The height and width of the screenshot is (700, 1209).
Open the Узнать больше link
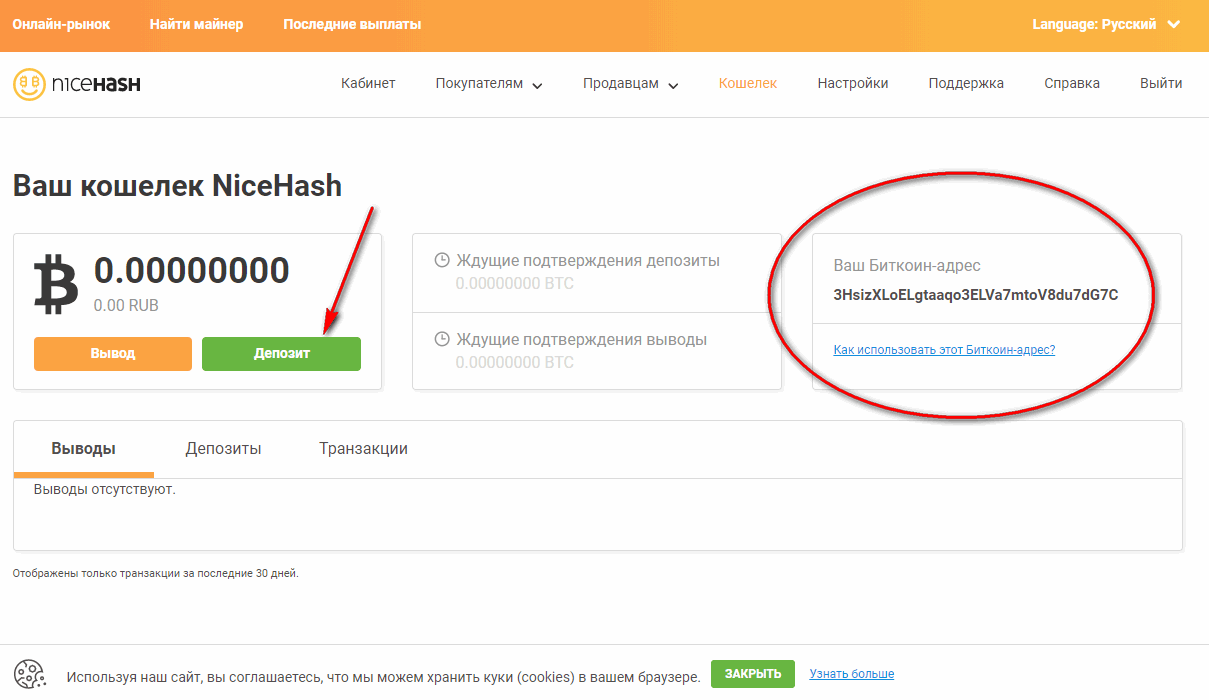(x=852, y=674)
